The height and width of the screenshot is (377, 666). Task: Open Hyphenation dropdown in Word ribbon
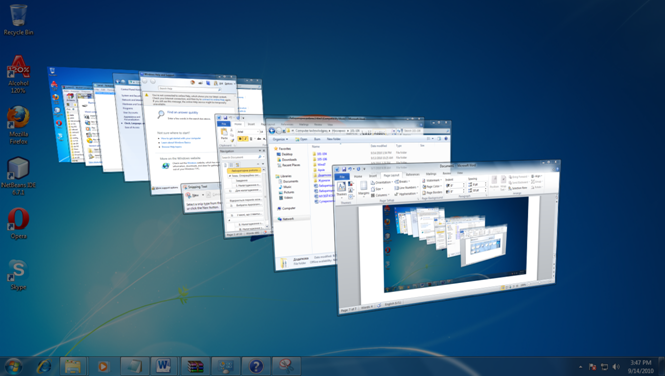point(406,194)
